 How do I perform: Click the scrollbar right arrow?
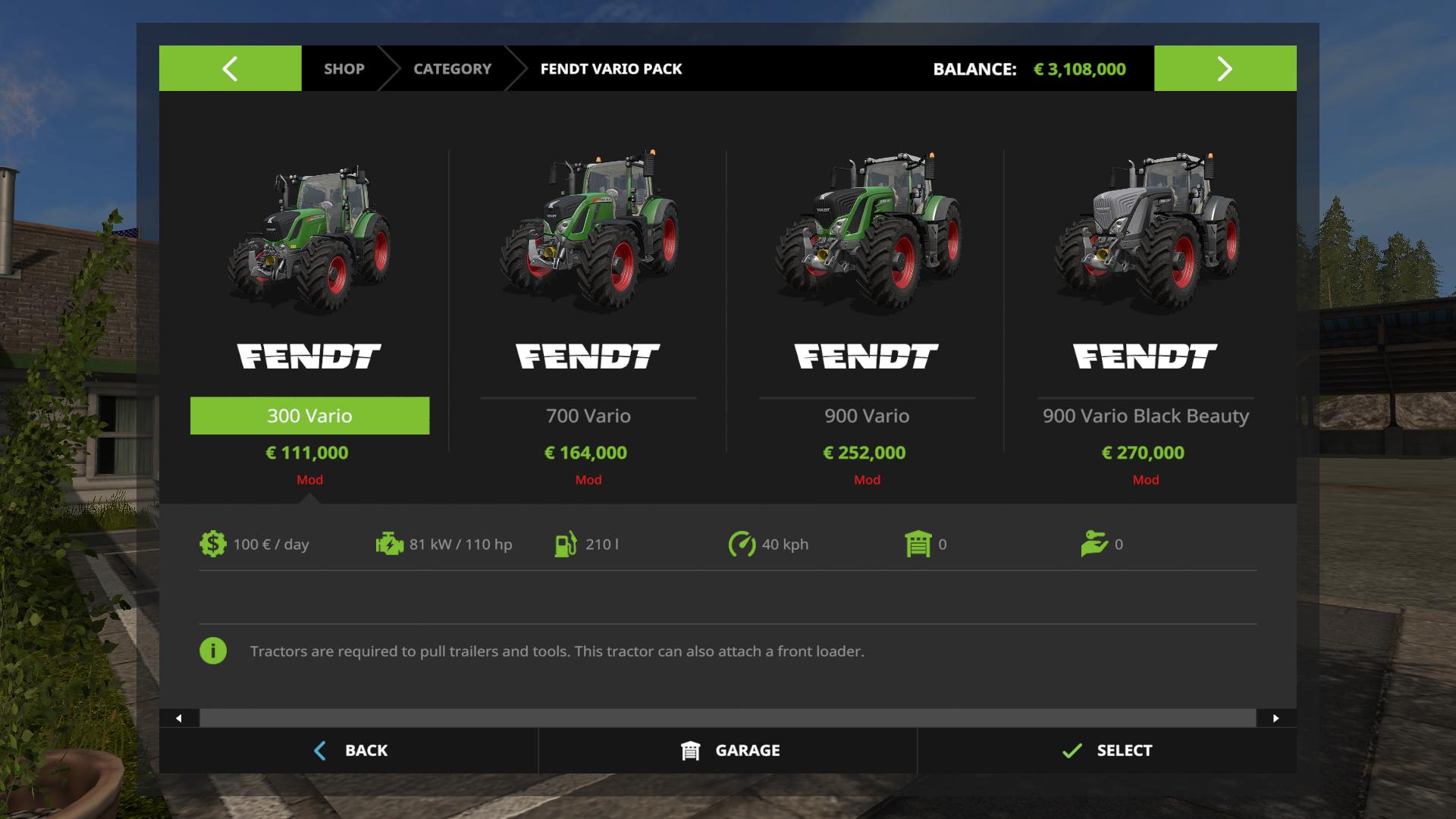click(1276, 718)
